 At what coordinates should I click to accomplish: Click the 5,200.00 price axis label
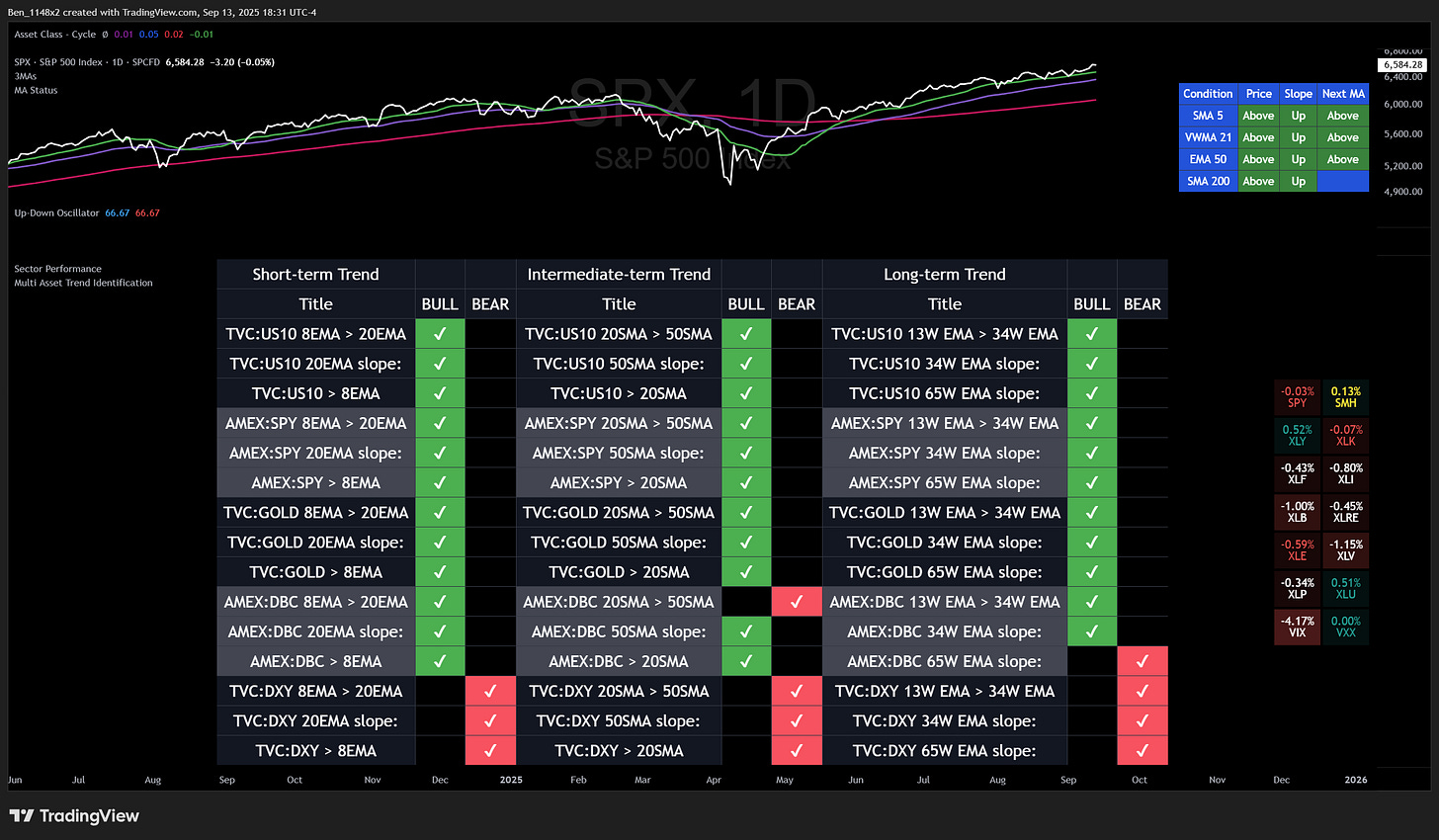click(1403, 166)
